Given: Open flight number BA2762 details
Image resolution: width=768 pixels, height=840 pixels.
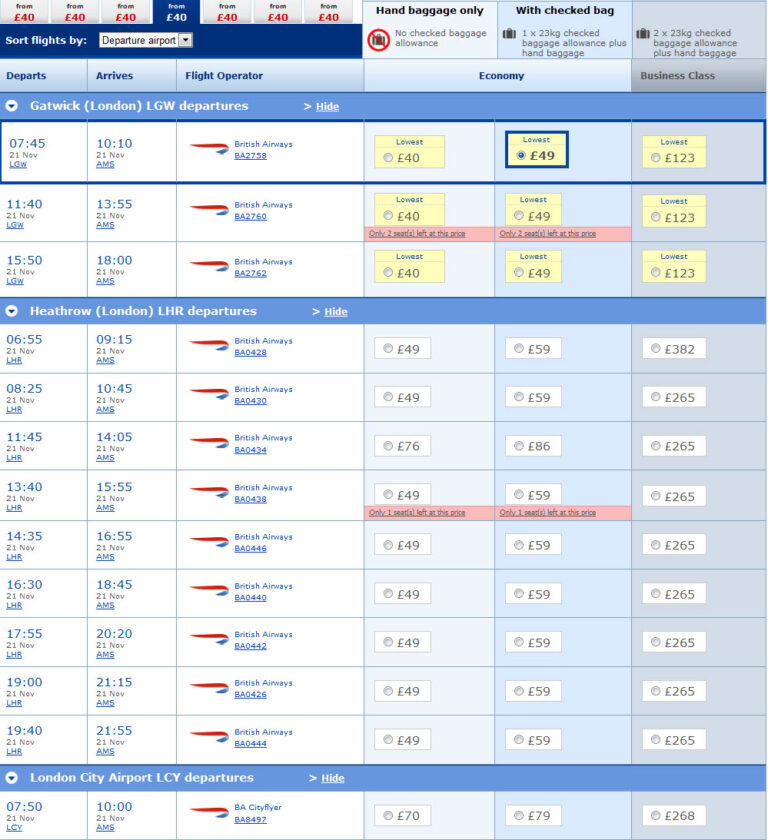Looking at the screenshot, I should pyautogui.click(x=250, y=273).
